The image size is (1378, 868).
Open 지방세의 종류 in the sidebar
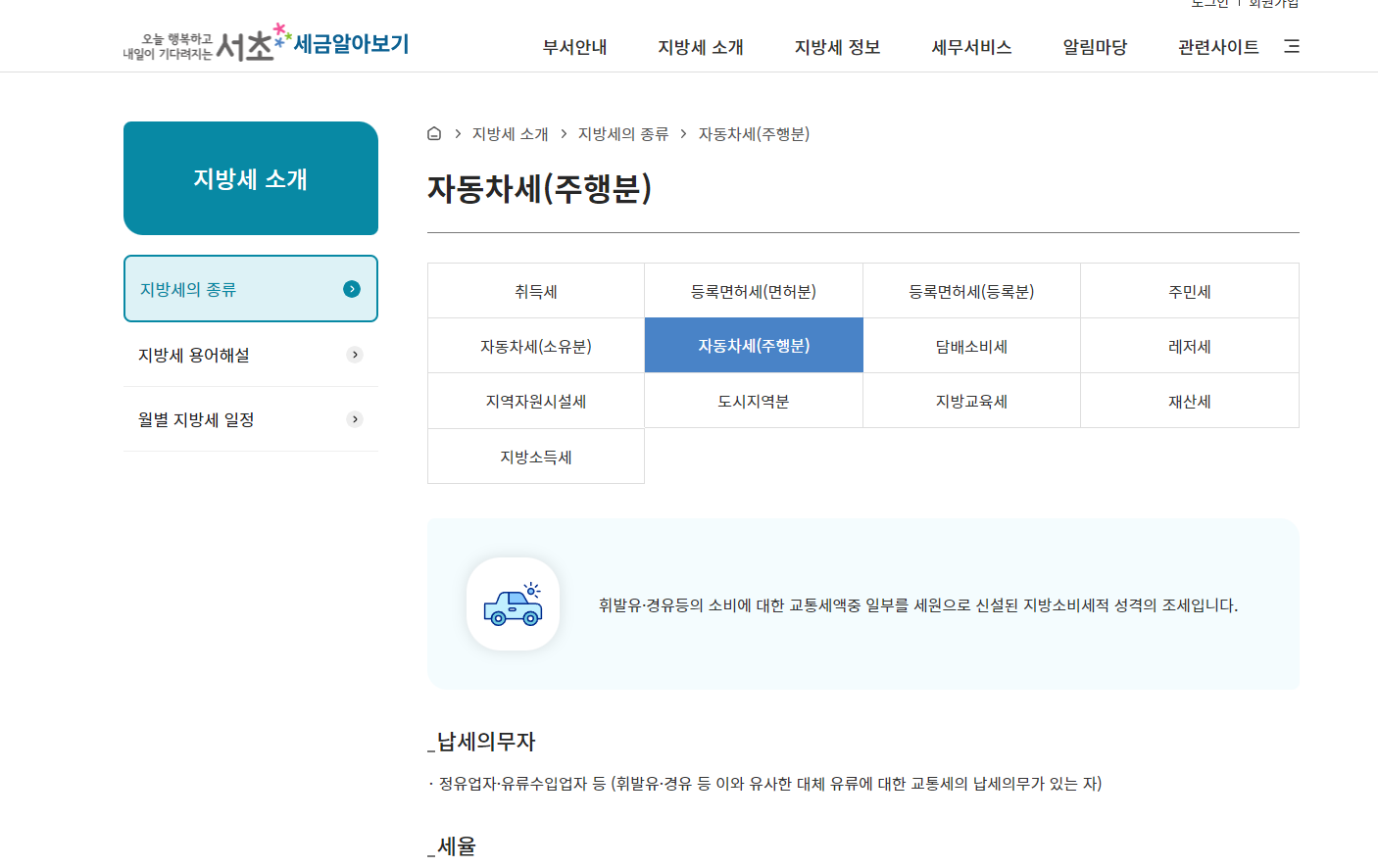point(251,289)
